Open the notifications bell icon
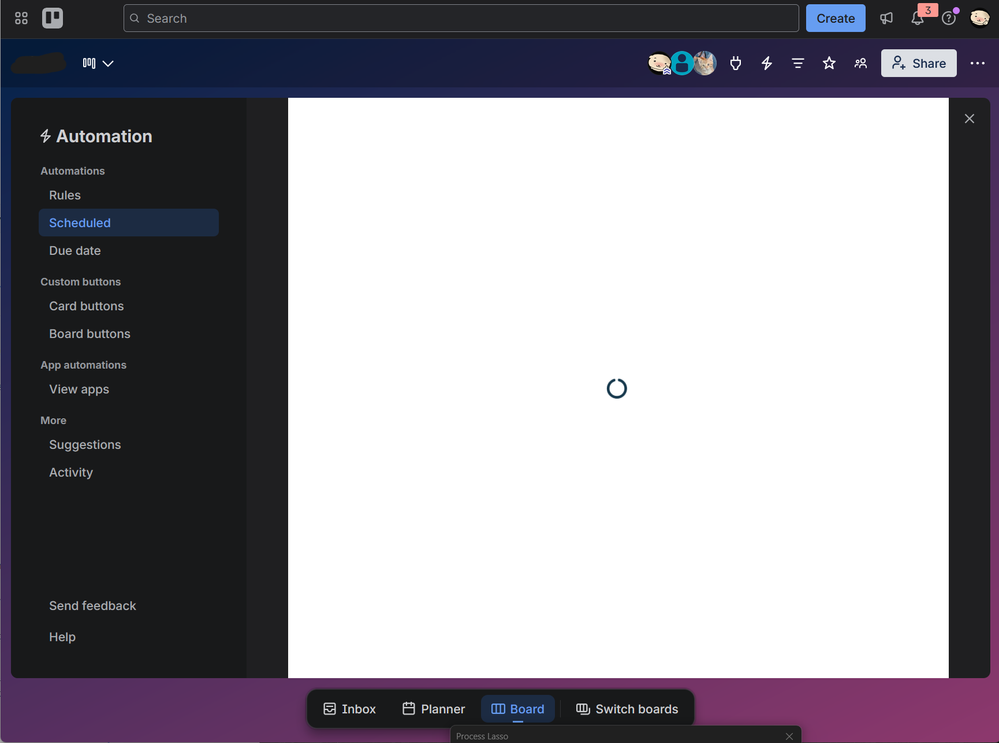 pos(917,18)
